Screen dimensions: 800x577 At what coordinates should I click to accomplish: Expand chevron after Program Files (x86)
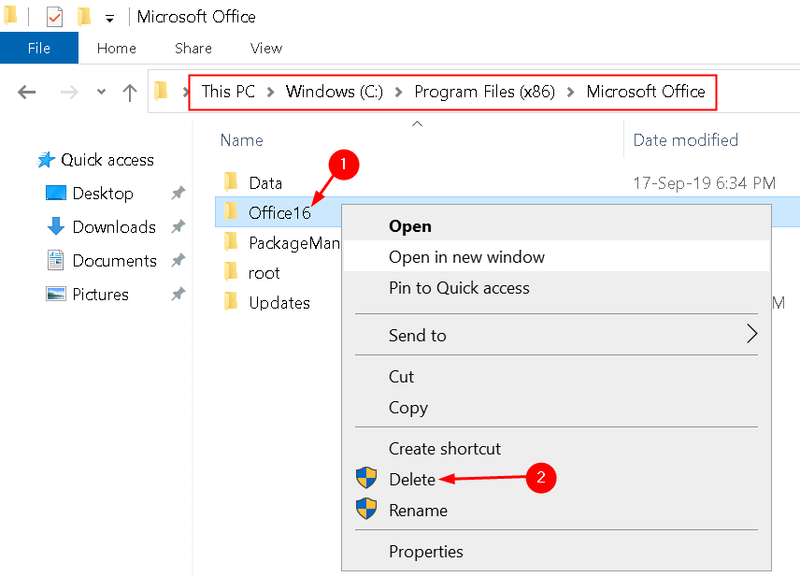pyautogui.click(x=570, y=92)
